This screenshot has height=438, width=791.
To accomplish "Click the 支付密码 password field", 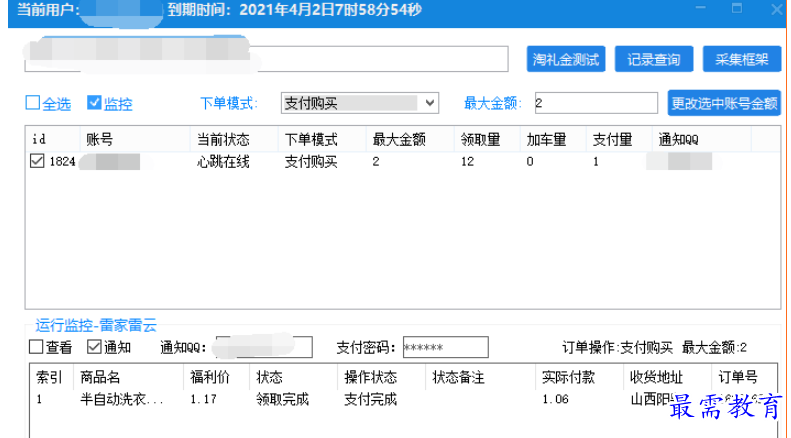I will click(x=445, y=347).
